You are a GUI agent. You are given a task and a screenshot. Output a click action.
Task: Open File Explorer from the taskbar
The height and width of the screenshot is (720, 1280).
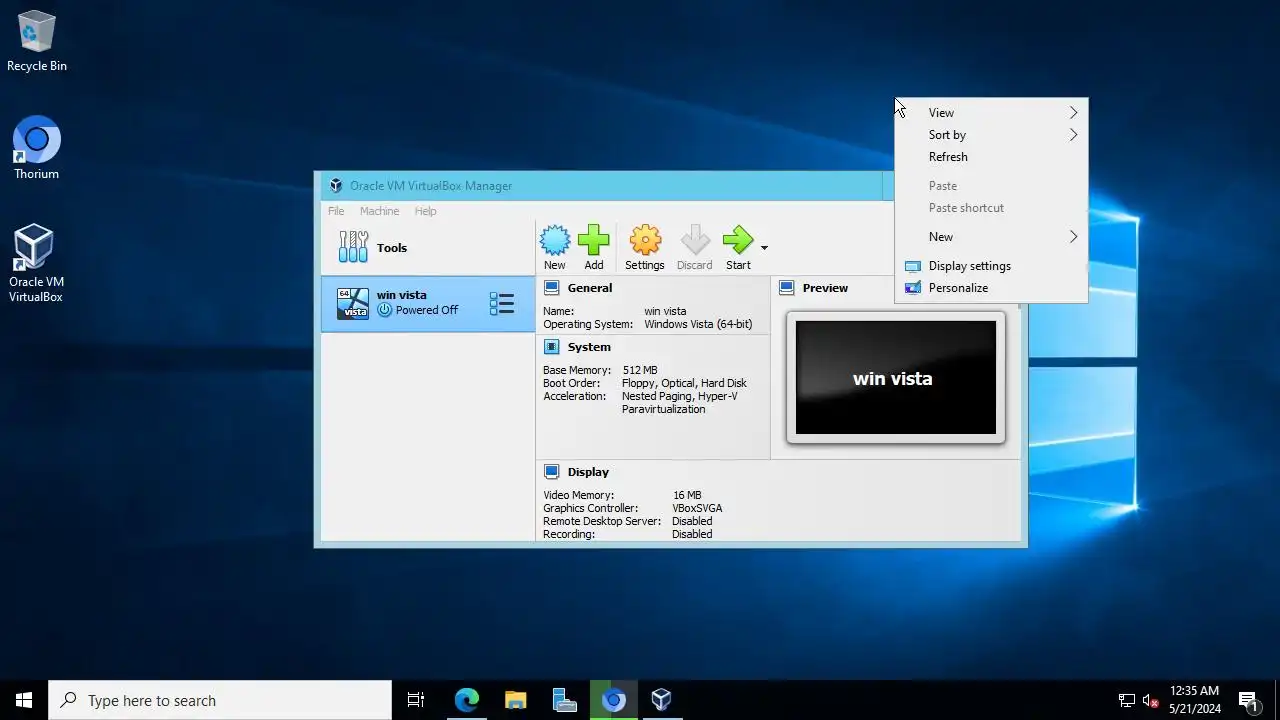[515, 700]
